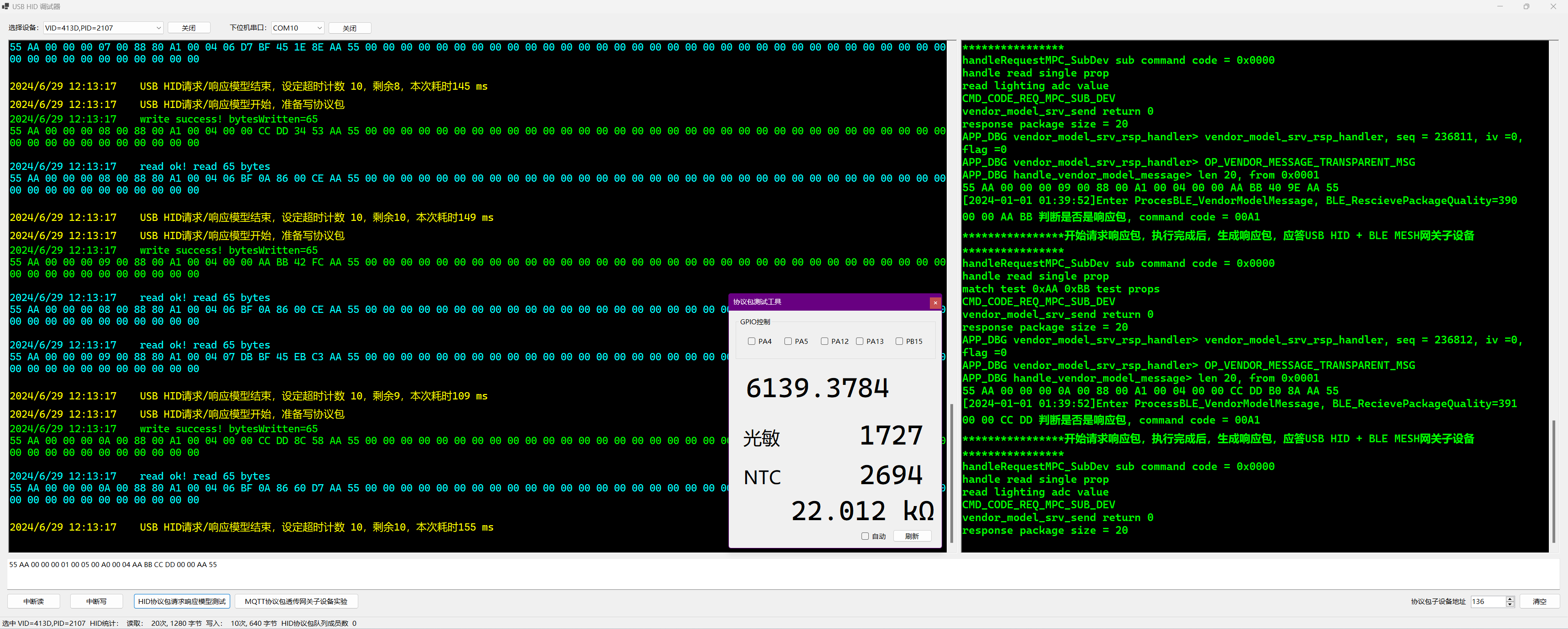Click the 6139.3784 reading in test tool
This screenshot has width=1568, height=629.
(x=817, y=388)
